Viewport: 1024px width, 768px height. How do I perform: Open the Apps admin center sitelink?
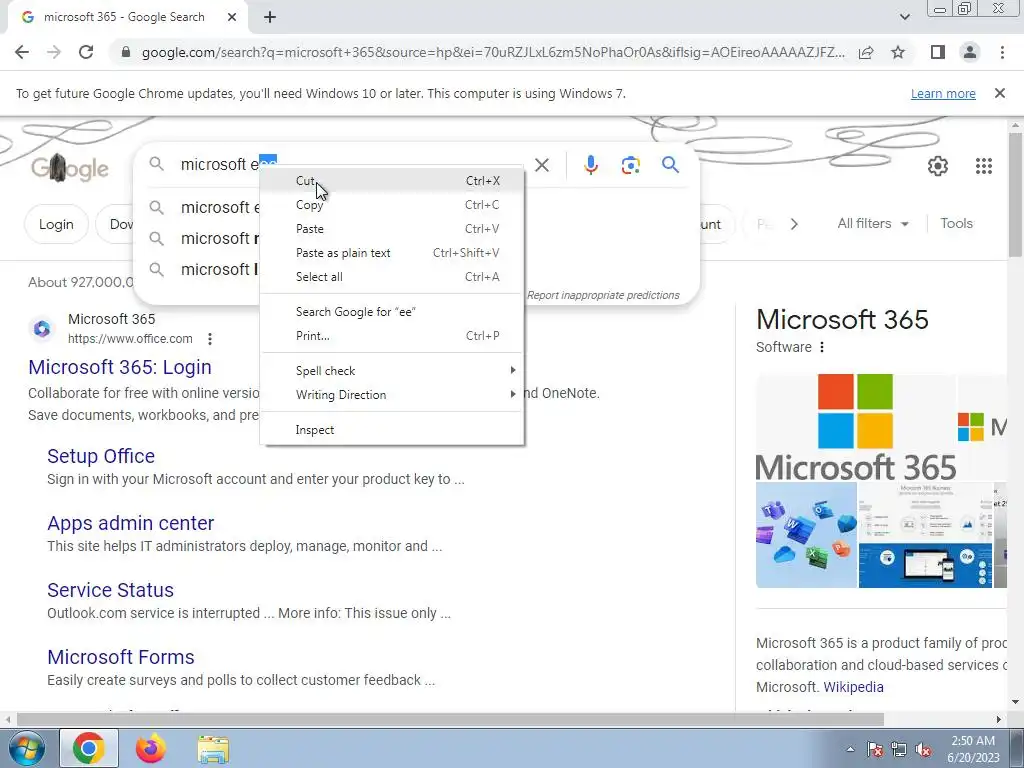pyautogui.click(x=131, y=523)
